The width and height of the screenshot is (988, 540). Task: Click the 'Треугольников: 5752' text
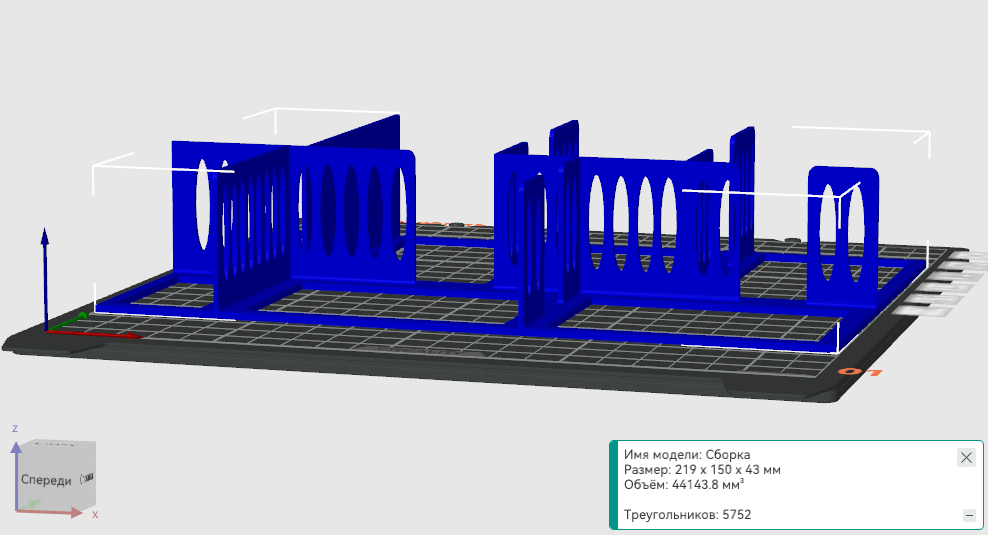coord(687,515)
